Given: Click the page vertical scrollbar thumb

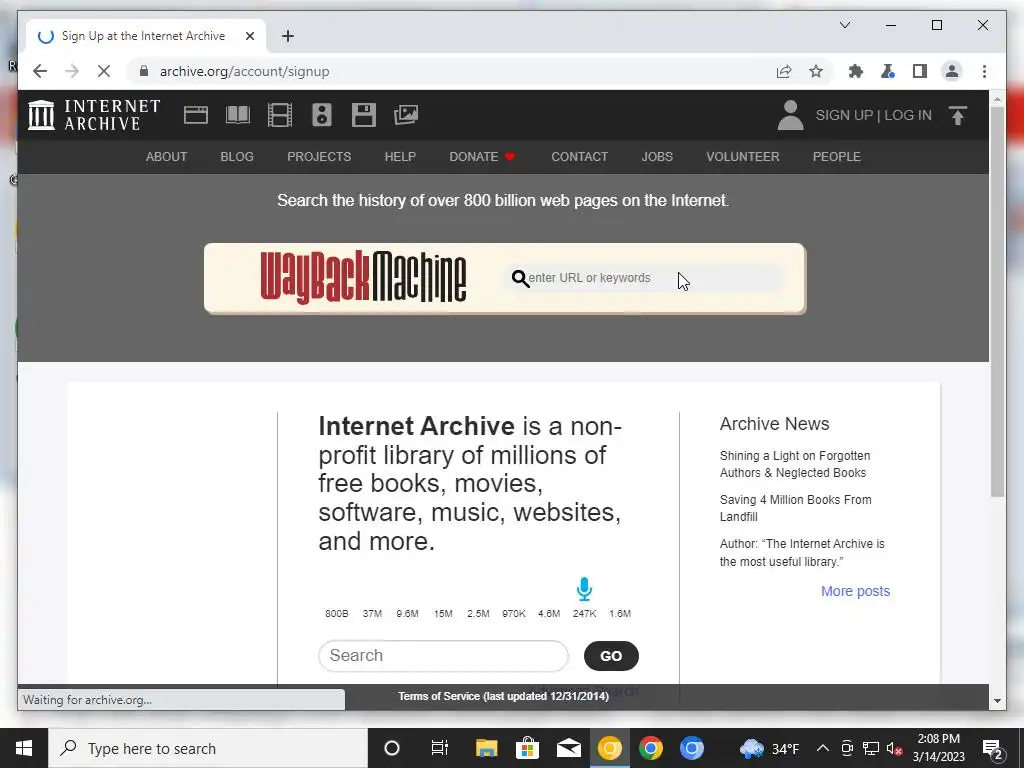Looking at the screenshot, I should tap(997, 301).
